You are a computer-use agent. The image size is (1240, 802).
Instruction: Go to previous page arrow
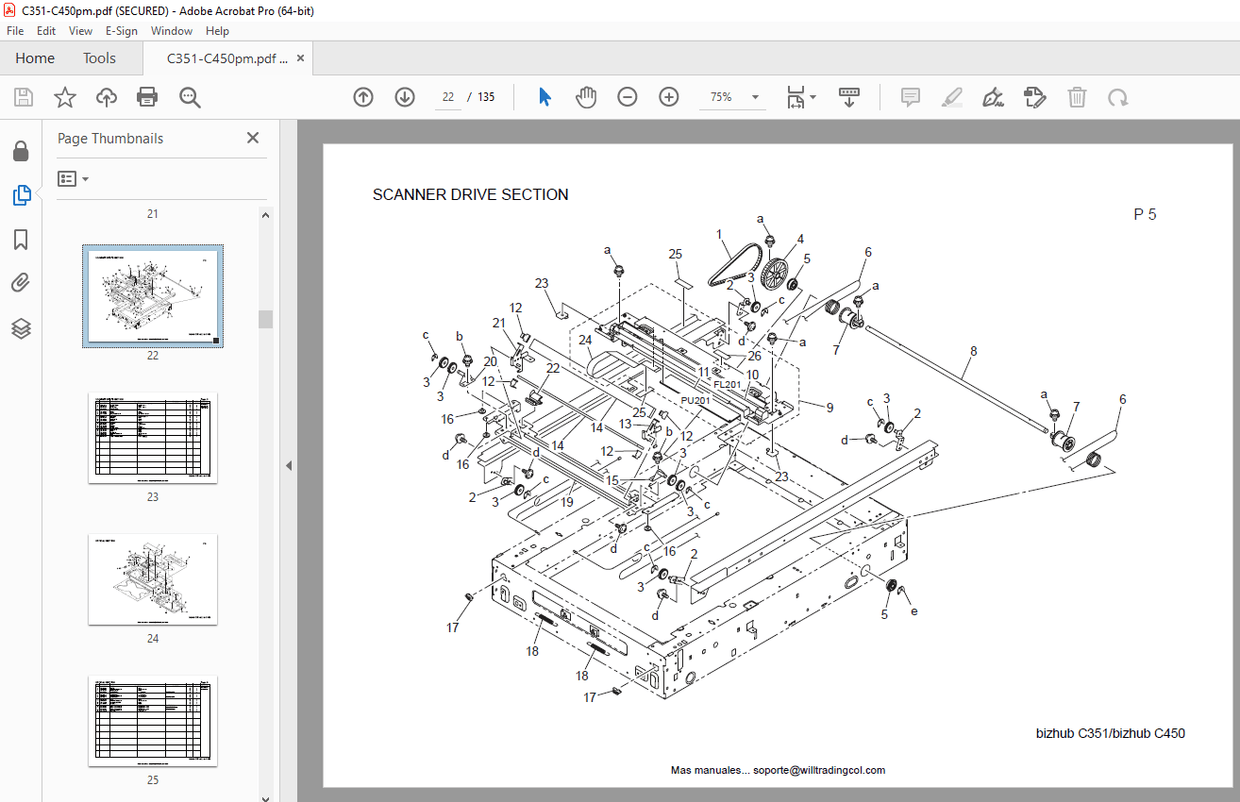click(x=363, y=97)
